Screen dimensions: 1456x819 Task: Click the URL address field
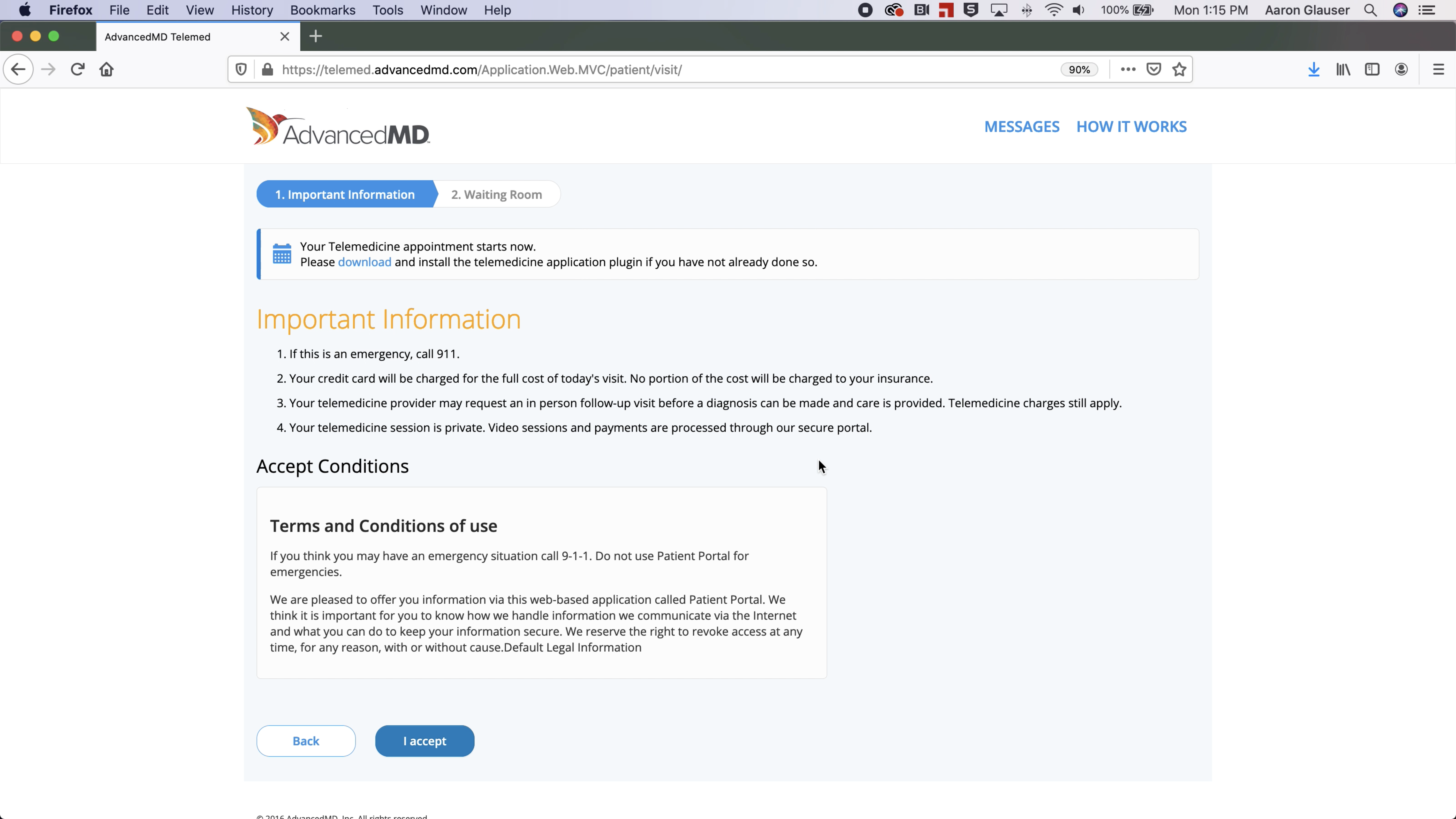(x=622, y=69)
